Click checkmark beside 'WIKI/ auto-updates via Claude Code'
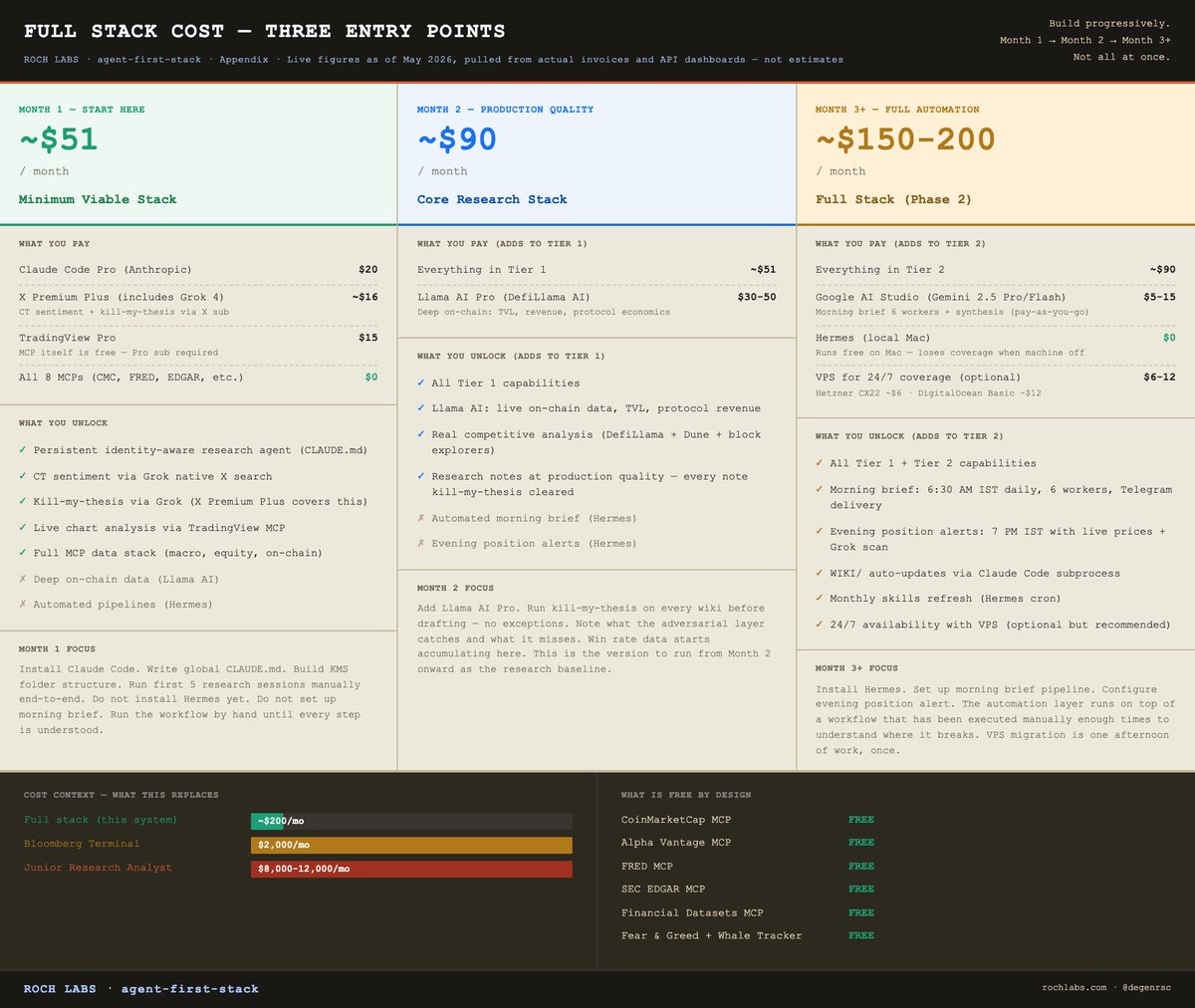Screen dimensions: 1195x1008 [820, 574]
